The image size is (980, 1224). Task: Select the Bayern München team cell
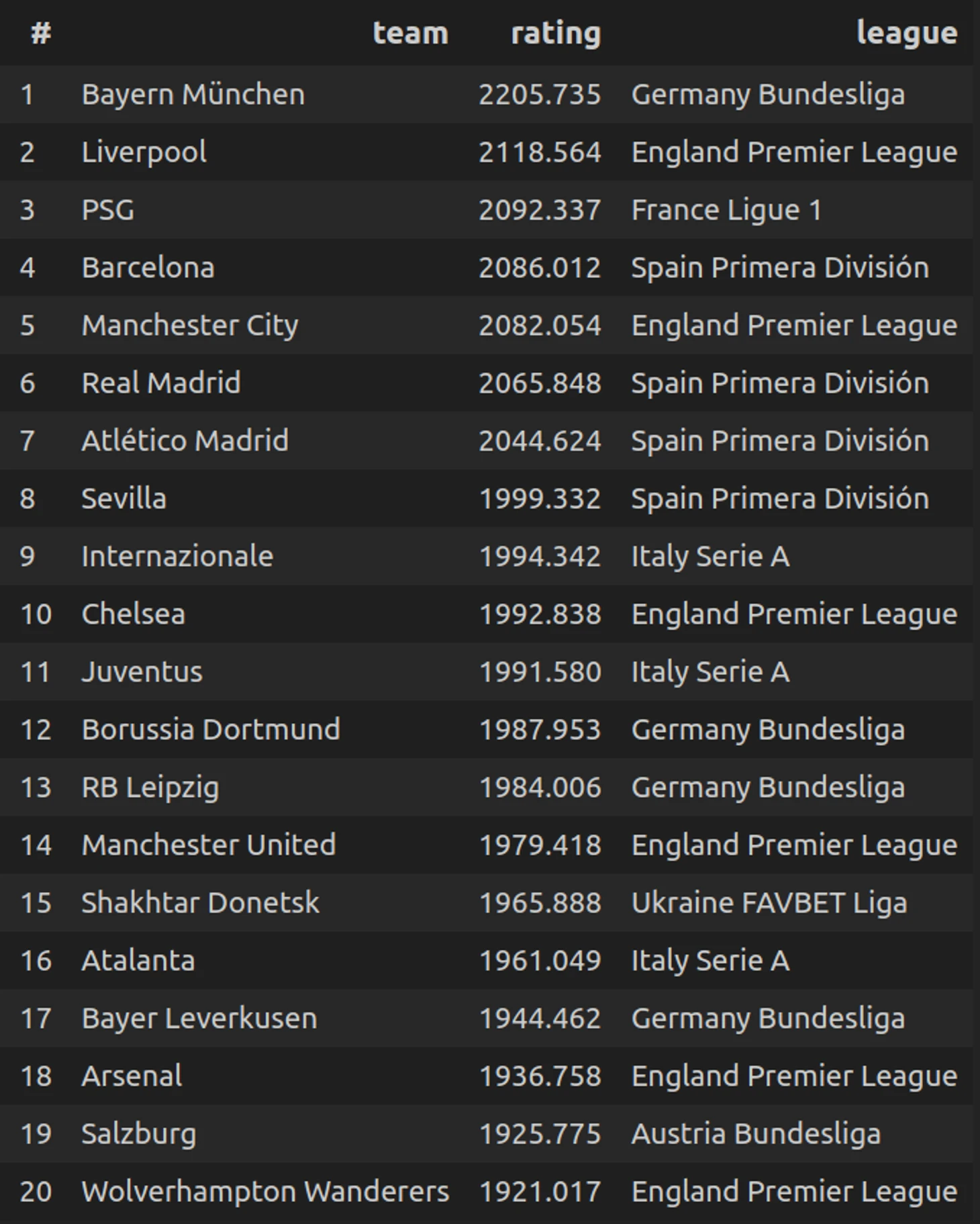tap(193, 94)
